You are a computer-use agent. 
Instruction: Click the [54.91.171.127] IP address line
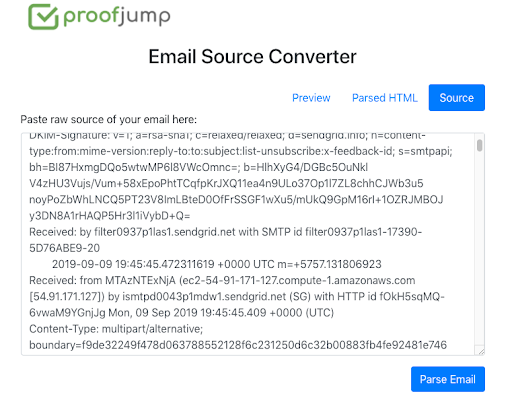pos(237,296)
